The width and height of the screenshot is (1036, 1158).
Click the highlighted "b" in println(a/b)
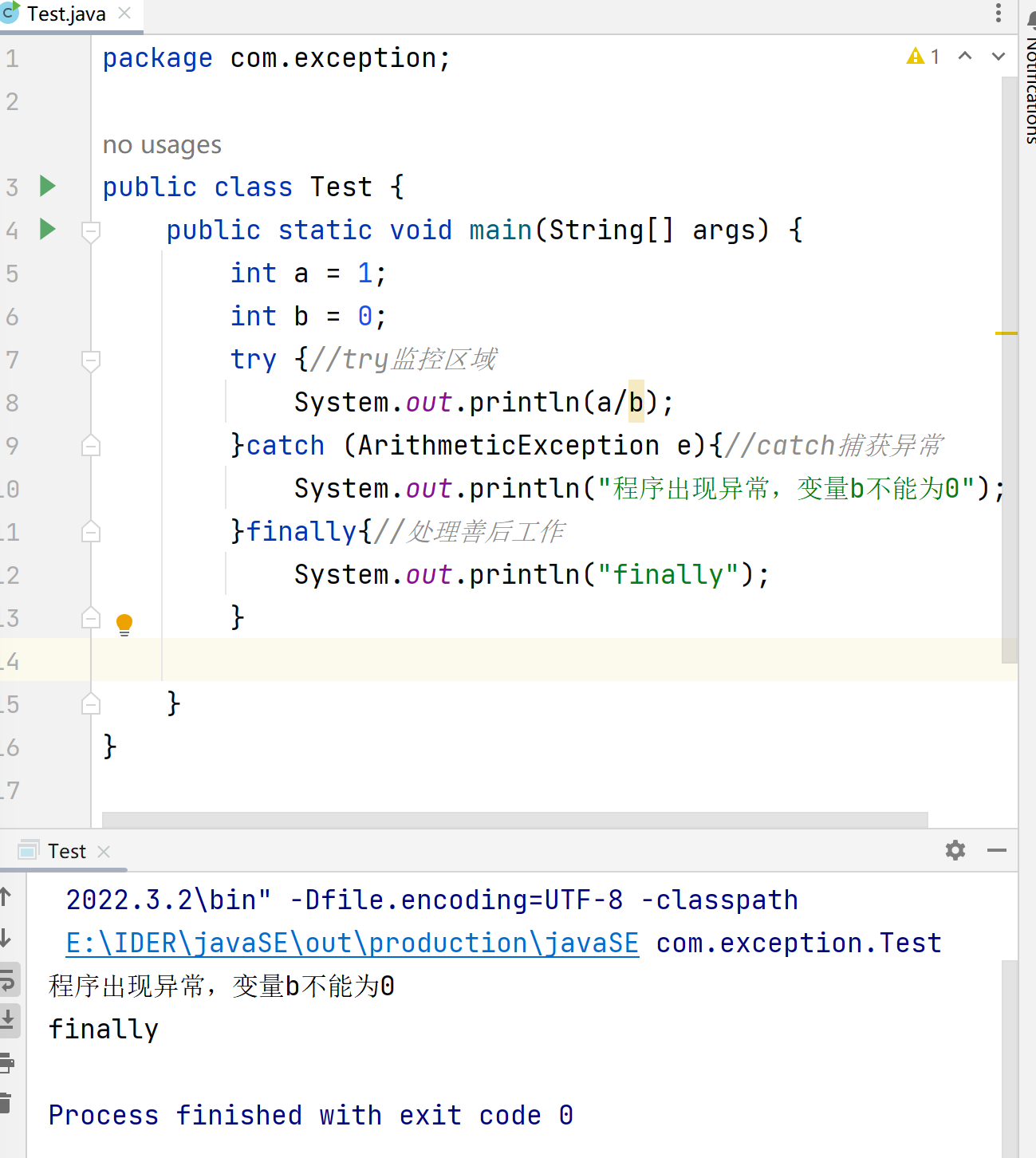[x=636, y=402]
